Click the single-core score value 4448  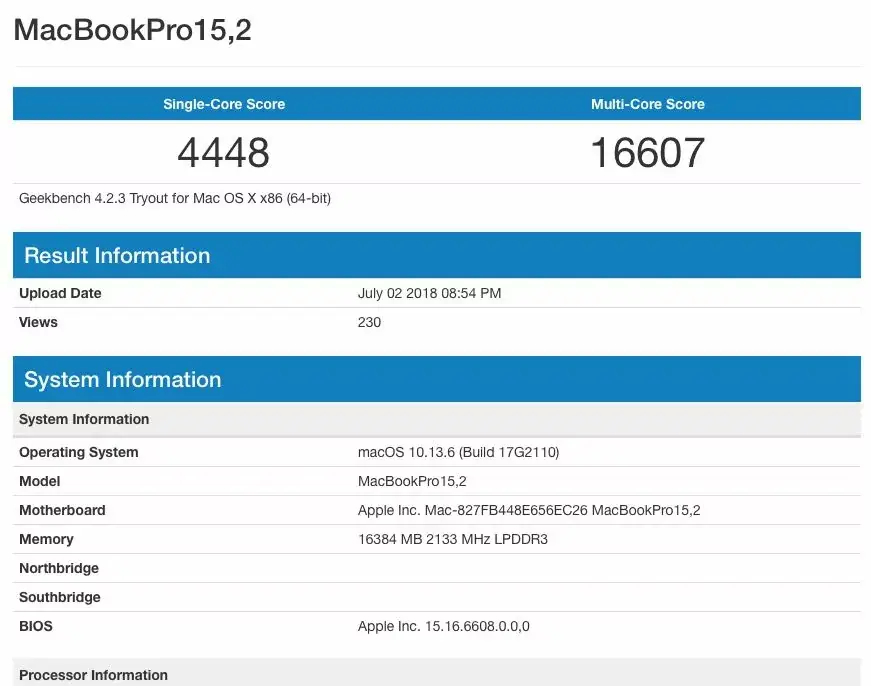coord(223,152)
